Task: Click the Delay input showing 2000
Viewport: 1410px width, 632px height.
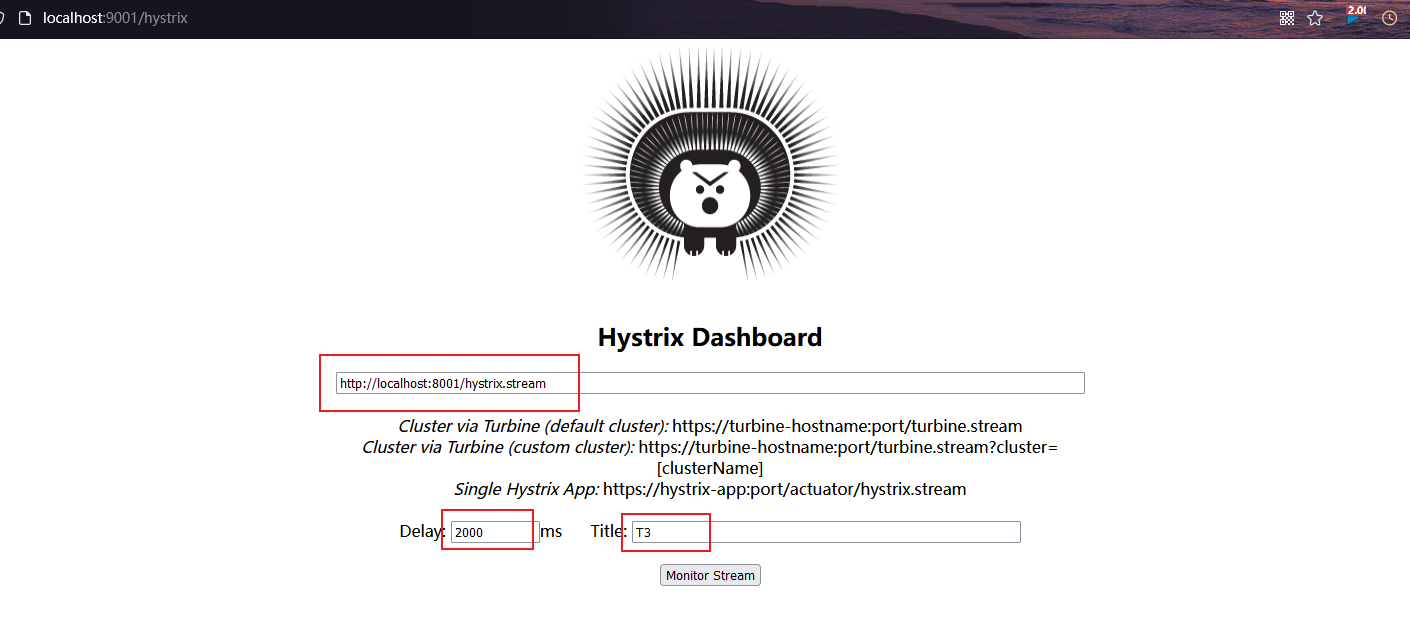Action: pos(494,532)
